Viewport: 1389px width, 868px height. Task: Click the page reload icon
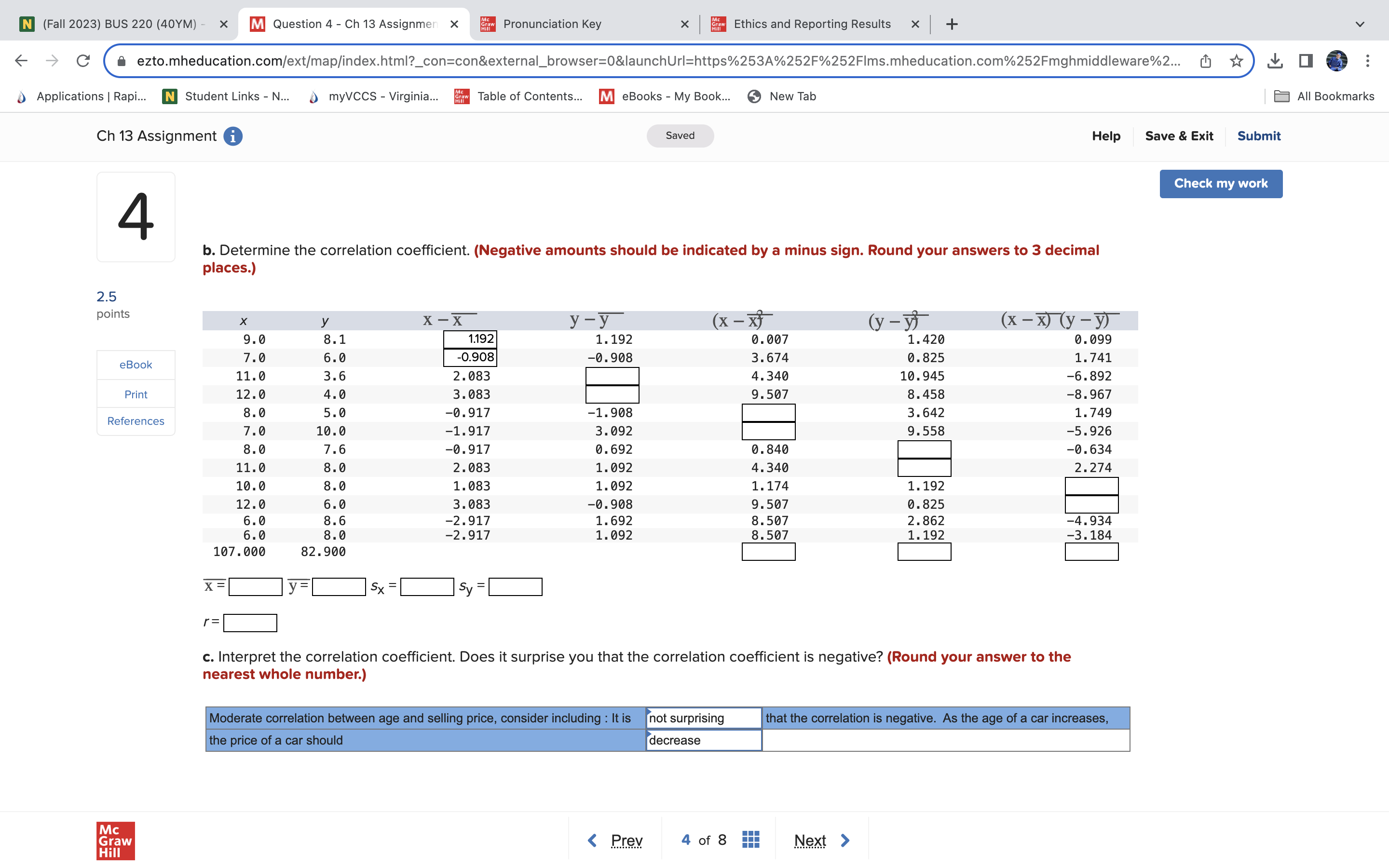(x=82, y=60)
